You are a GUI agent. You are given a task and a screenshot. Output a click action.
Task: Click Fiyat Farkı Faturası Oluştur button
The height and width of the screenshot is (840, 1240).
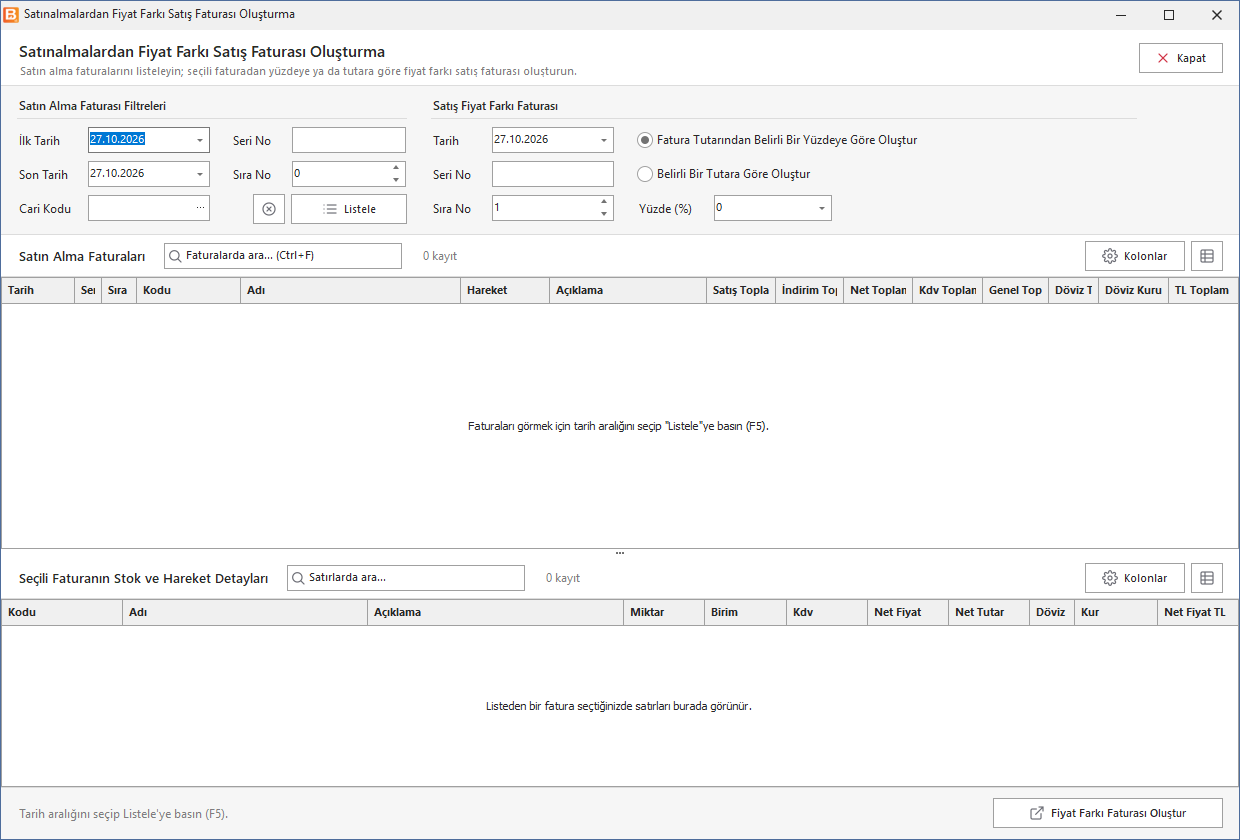[1108, 813]
